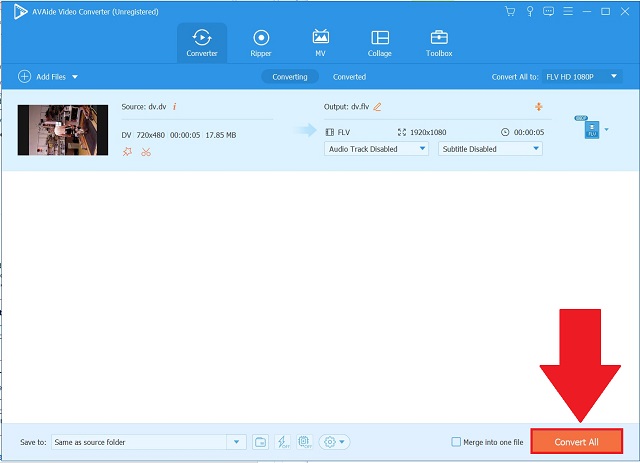Open the MV tab

click(320, 43)
